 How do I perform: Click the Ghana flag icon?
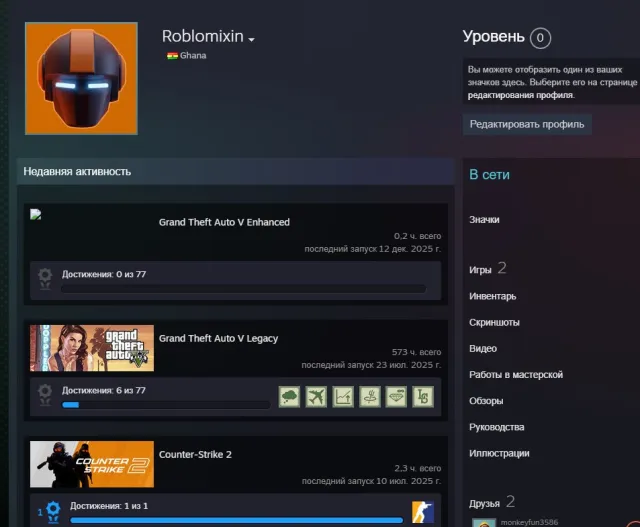tap(172, 56)
